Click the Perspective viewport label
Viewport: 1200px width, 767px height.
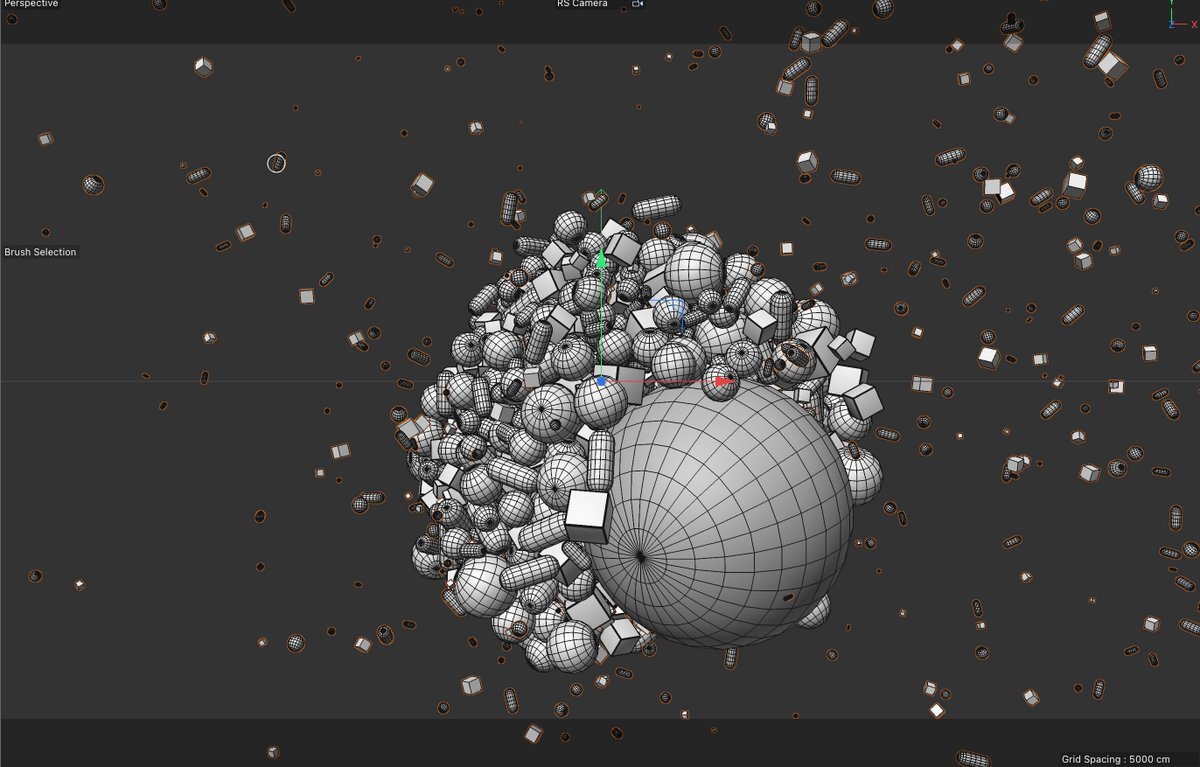[x=31, y=4]
